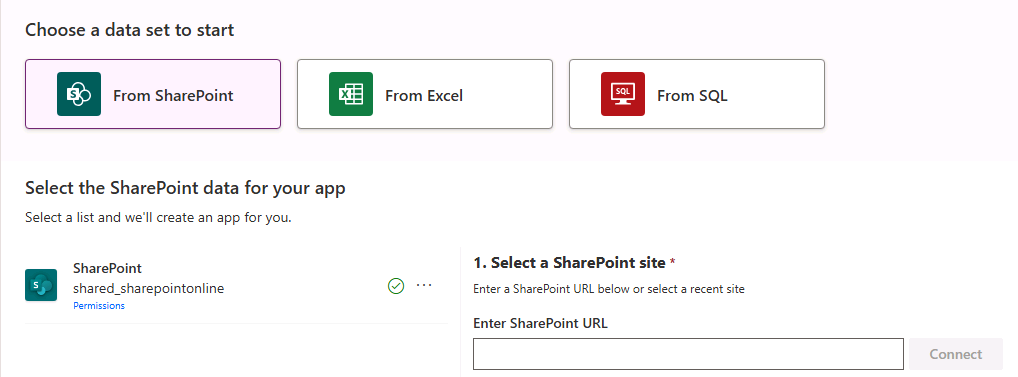Click the teal SharePoint connection icon
1018x377 pixels.
click(41, 285)
